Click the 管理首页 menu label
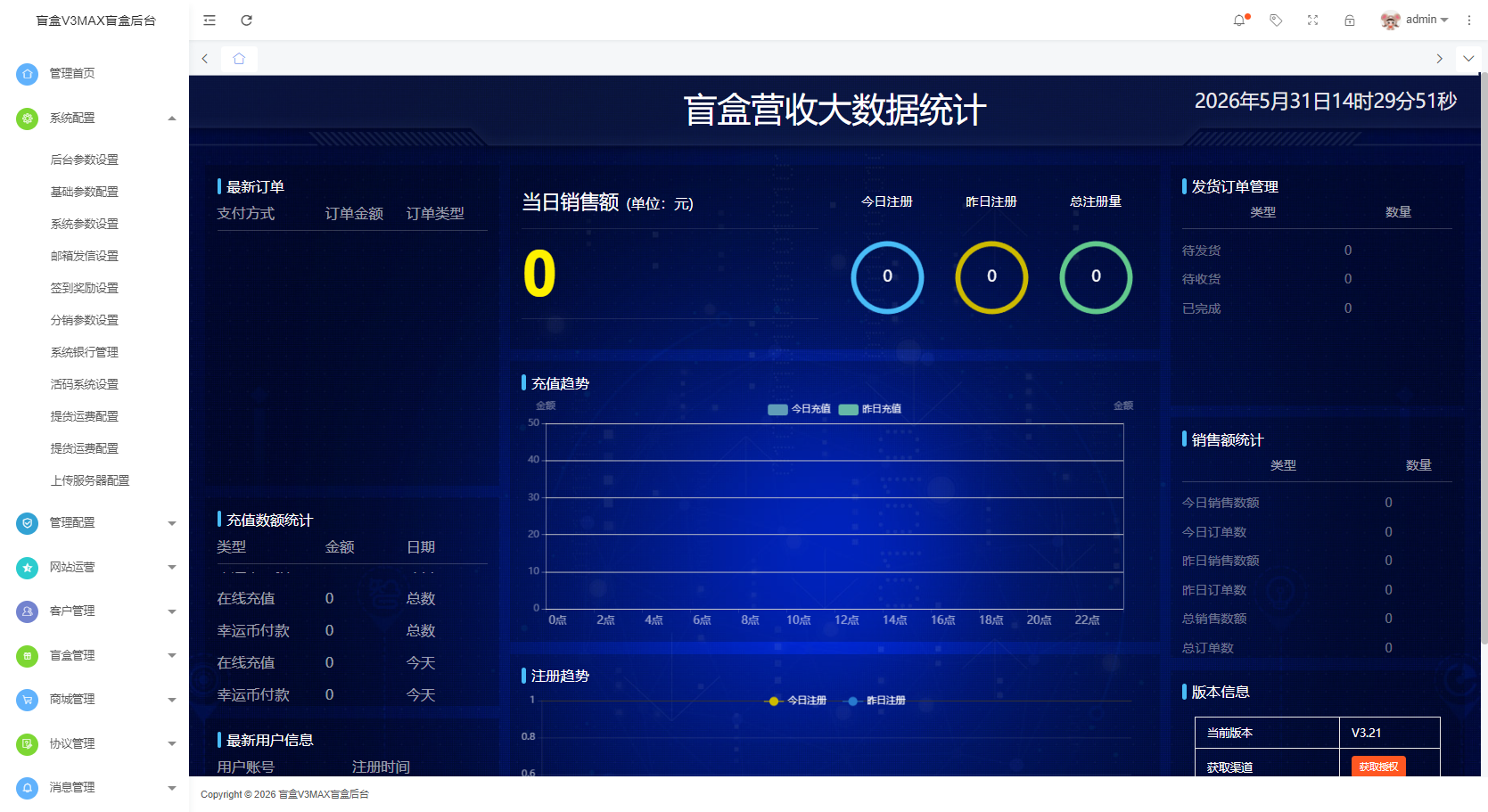Screen dimensions: 1488x812 point(72,74)
